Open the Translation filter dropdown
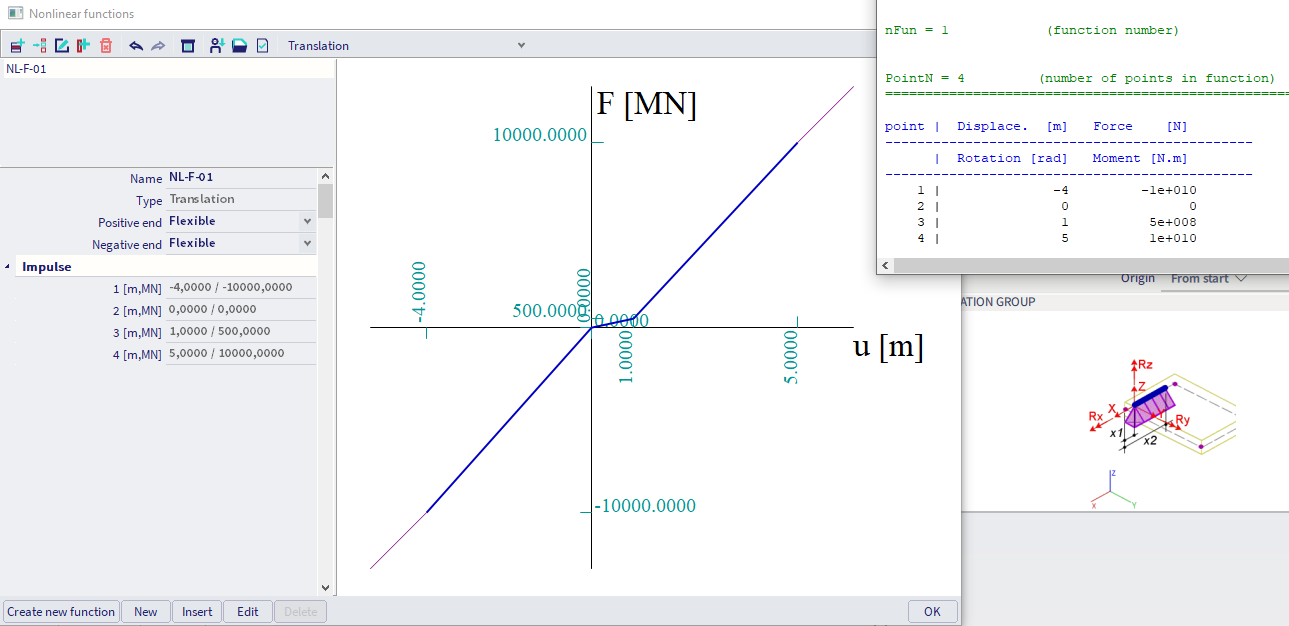This screenshot has width=1289, height=626. pyautogui.click(x=520, y=46)
